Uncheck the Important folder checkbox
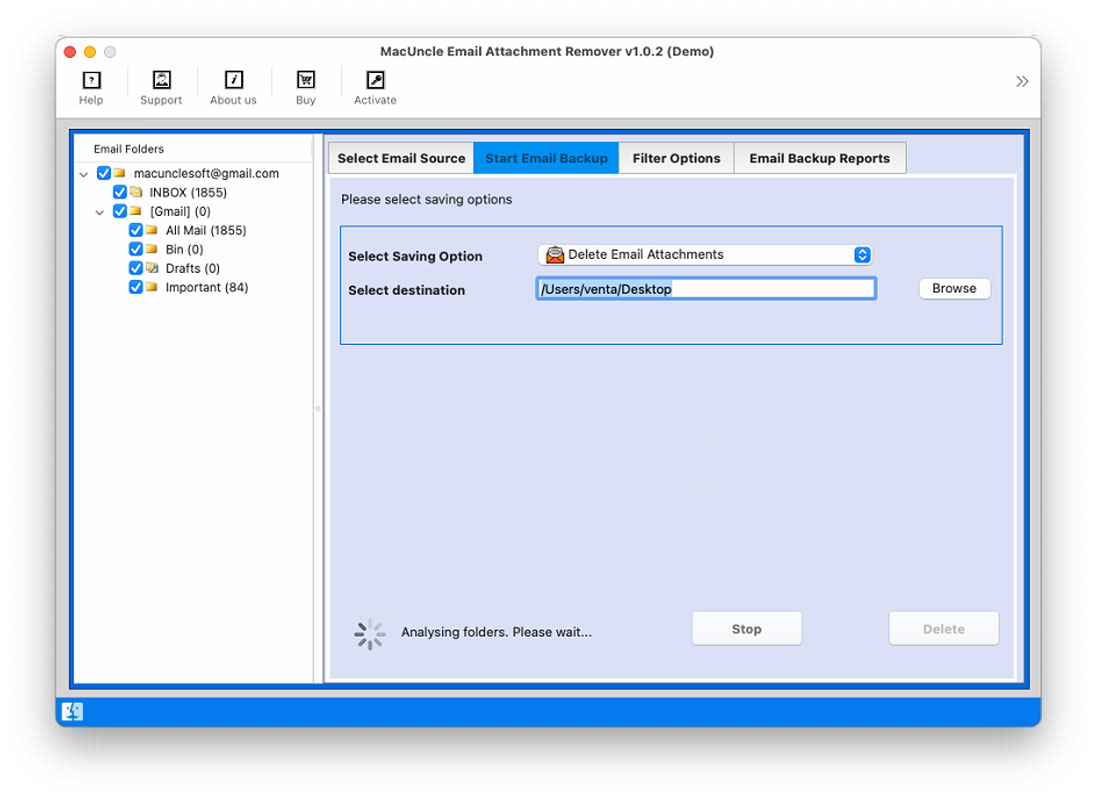Screen dimensions: 1096x799 pos(136,287)
